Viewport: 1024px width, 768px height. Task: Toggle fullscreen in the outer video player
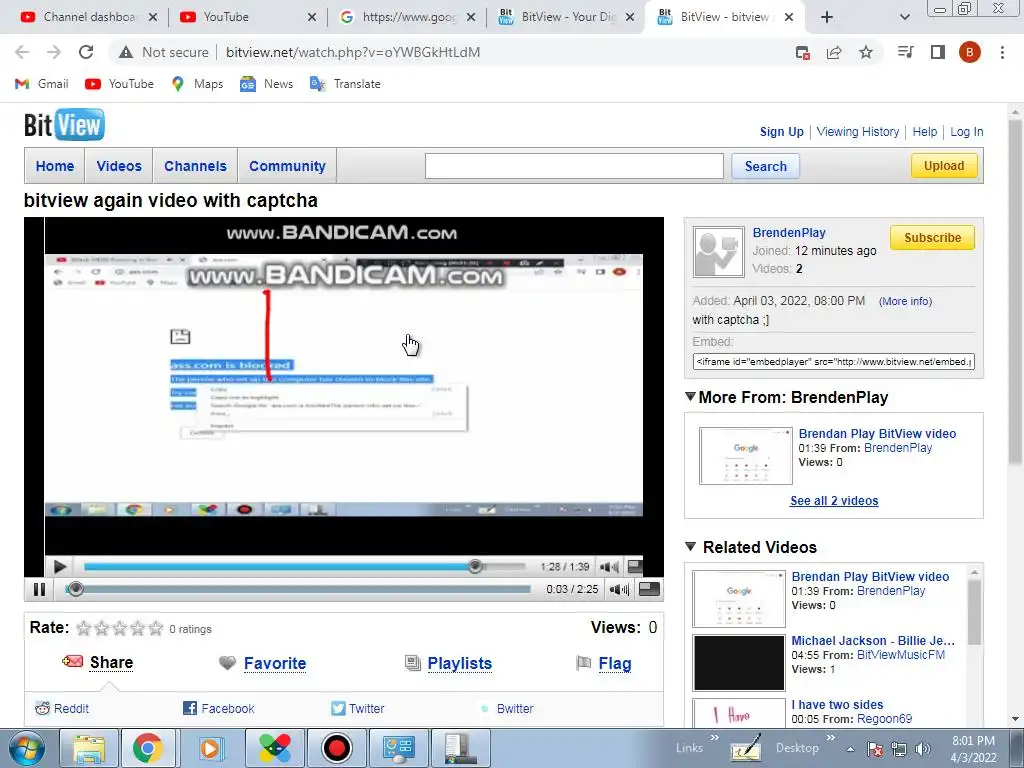pos(648,589)
